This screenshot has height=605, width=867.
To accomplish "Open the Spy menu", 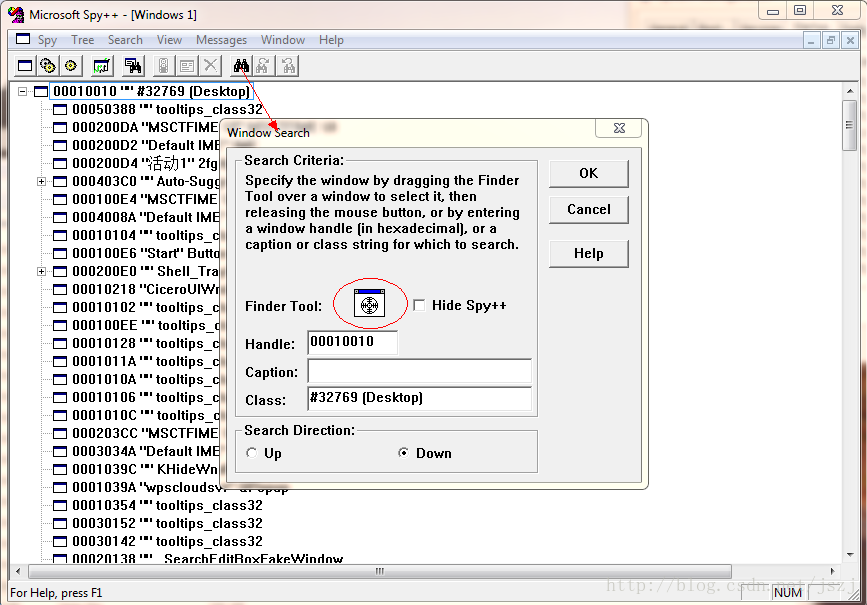I will click(47, 40).
